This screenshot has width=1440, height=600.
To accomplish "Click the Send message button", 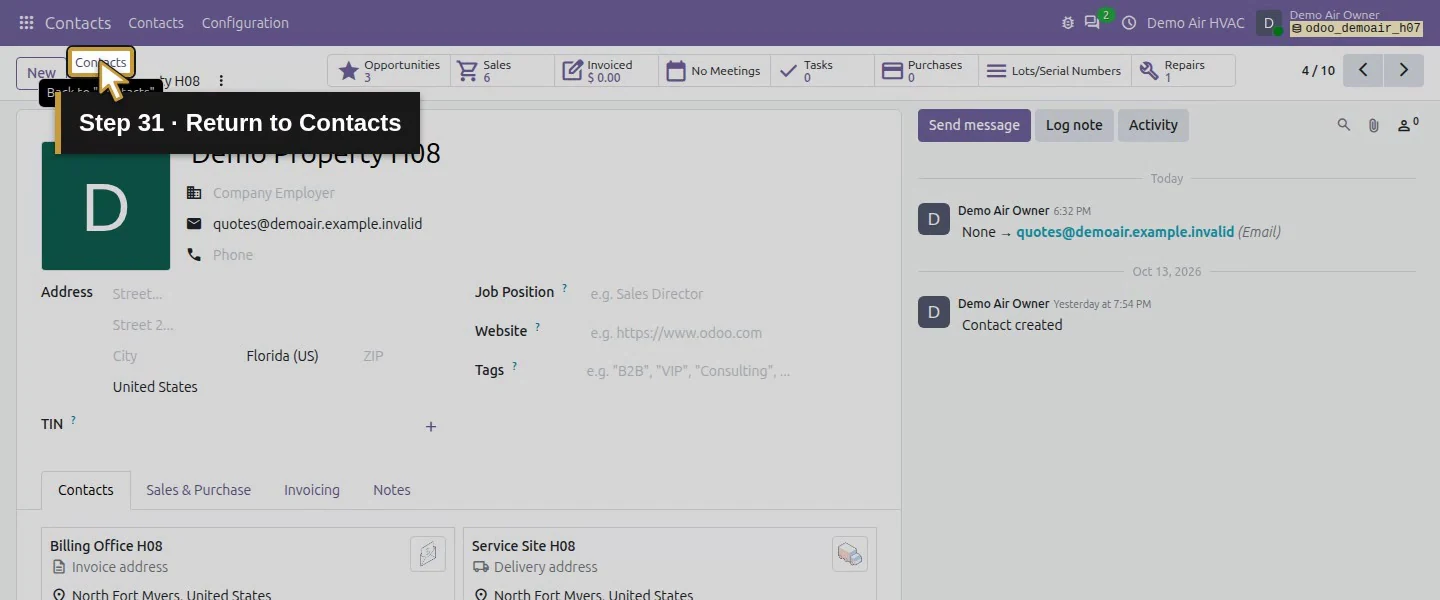I will pyautogui.click(x=974, y=125).
